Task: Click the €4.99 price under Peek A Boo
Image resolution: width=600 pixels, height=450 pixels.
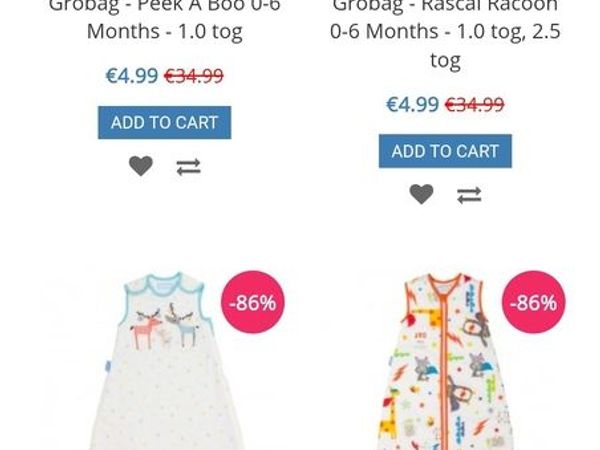Action: point(132,75)
